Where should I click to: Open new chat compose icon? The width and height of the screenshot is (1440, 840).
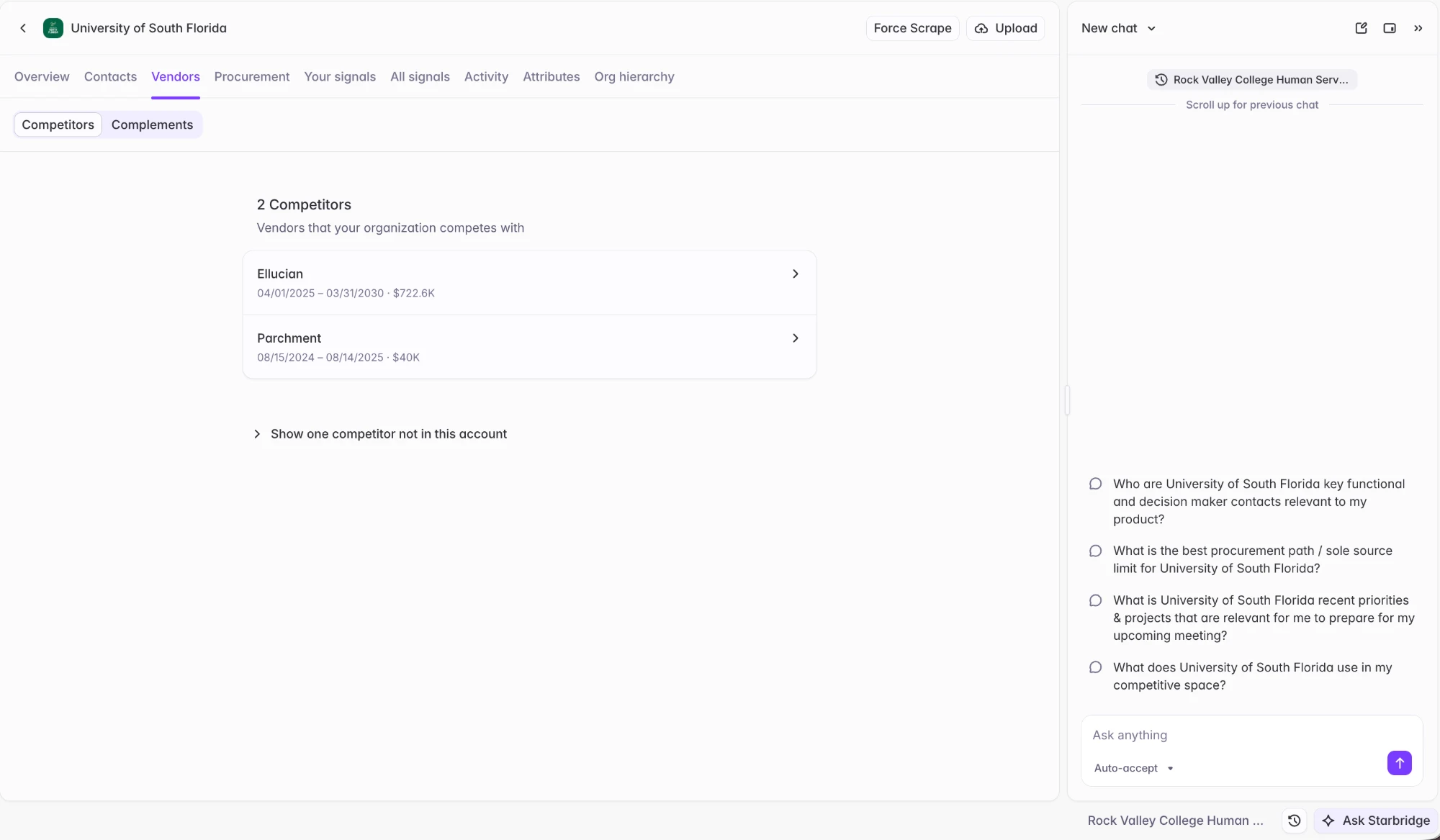coord(1361,28)
